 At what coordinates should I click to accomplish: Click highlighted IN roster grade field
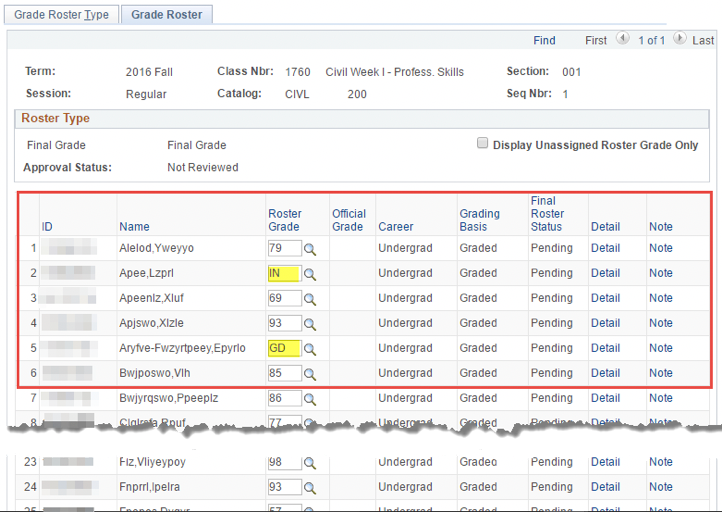[x=283, y=273]
